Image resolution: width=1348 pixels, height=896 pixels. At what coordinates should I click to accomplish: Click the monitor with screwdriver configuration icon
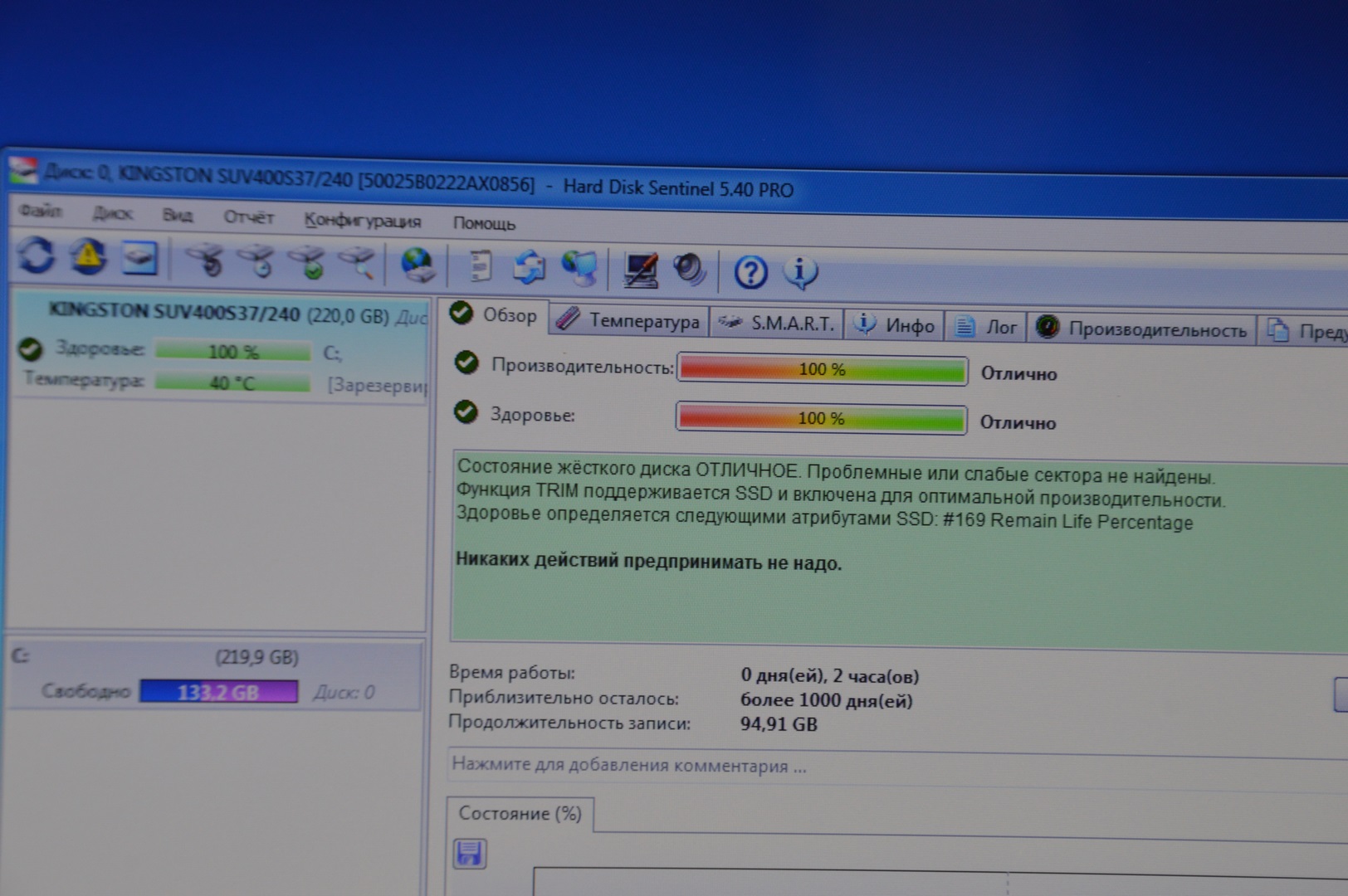(640, 270)
